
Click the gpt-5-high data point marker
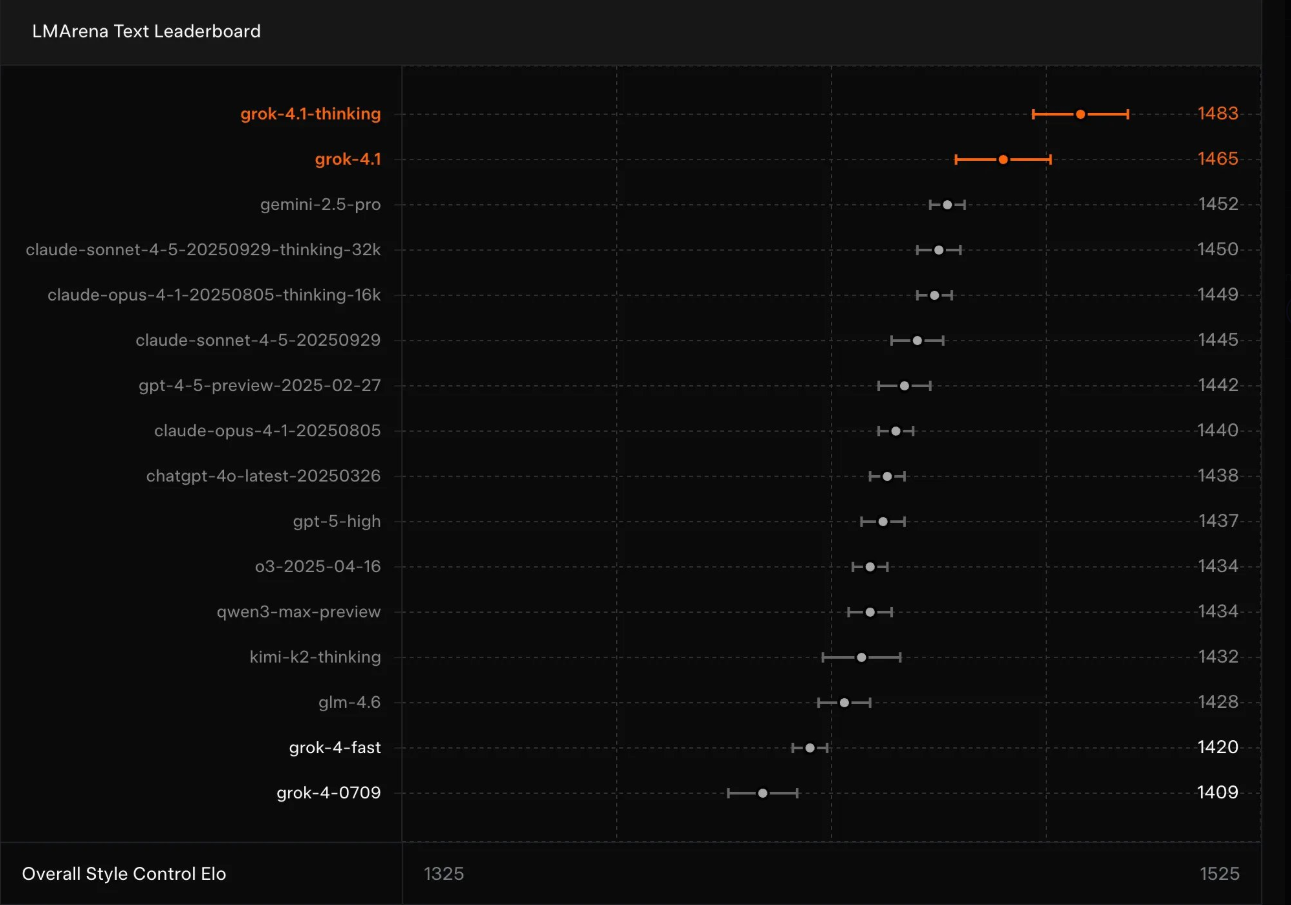click(883, 521)
